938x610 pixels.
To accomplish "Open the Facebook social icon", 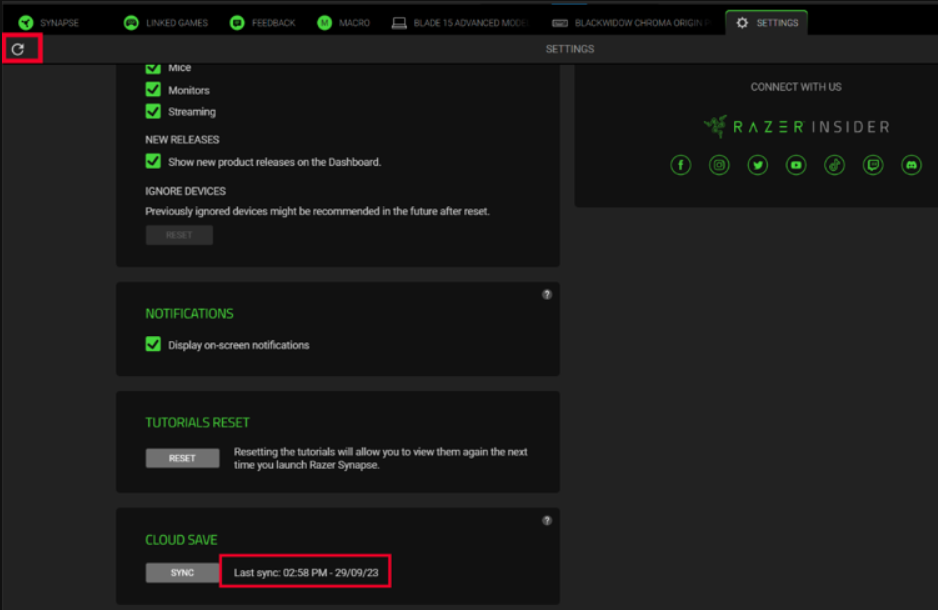I will [x=680, y=164].
